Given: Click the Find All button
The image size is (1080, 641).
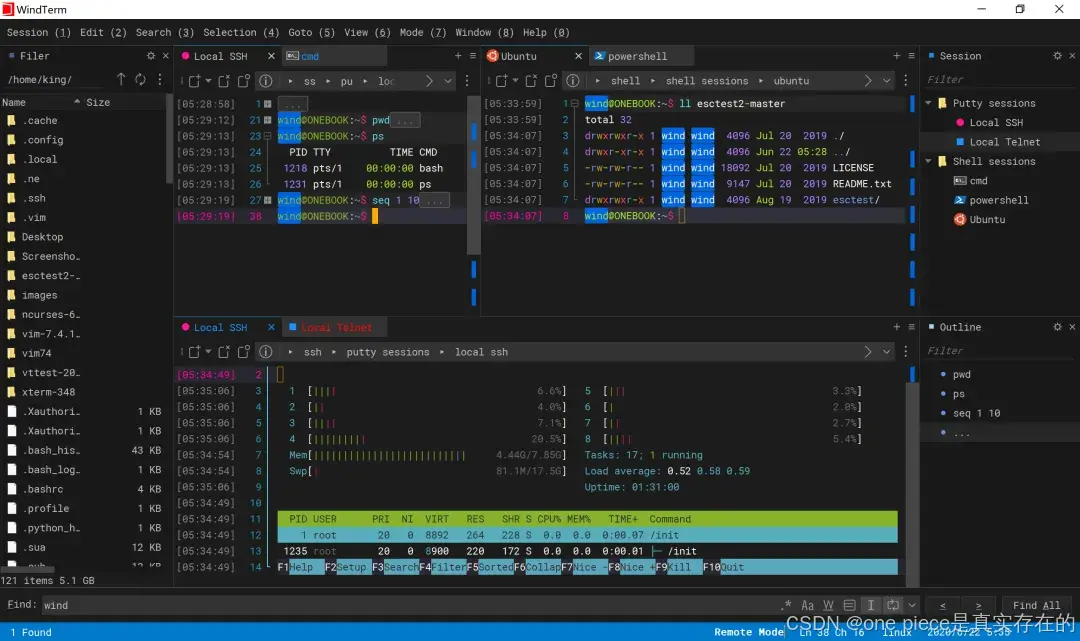Looking at the screenshot, I should (x=1035, y=605).
